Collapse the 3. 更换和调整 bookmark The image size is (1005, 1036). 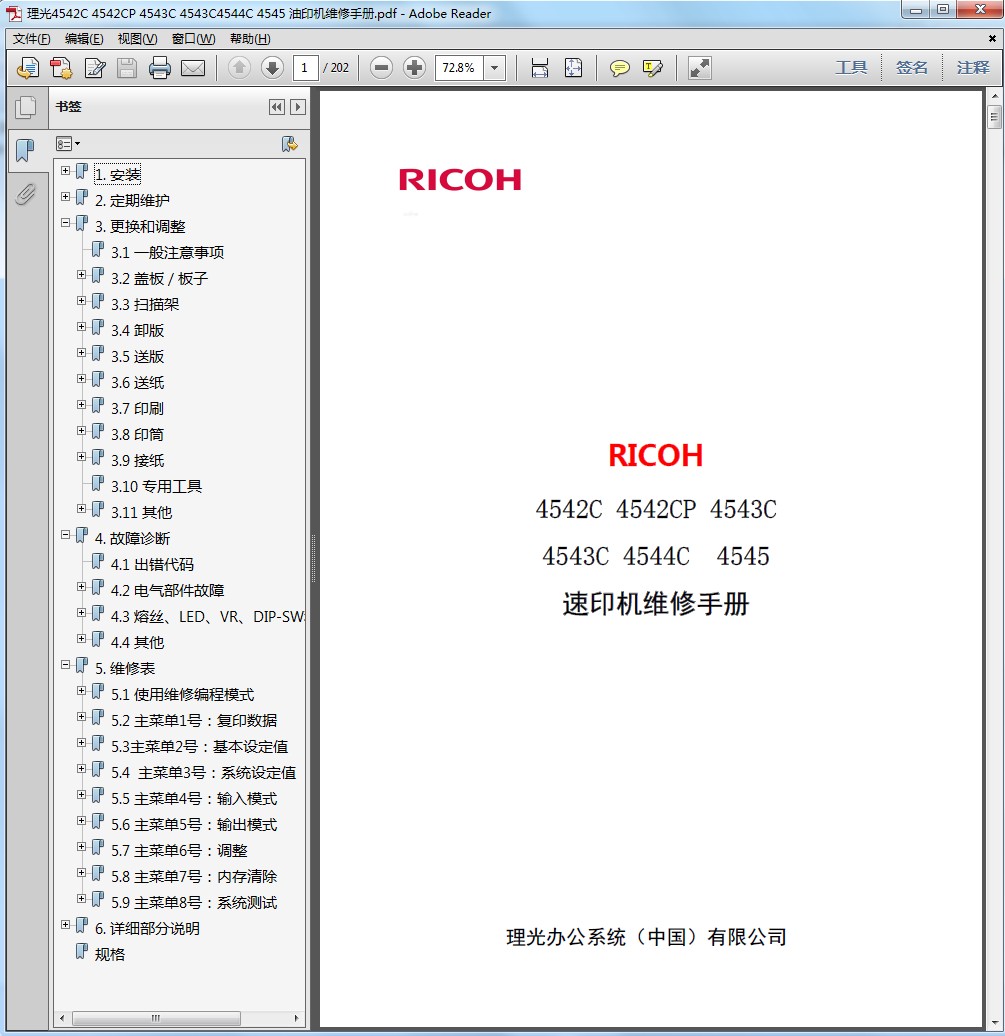pyautogui.click(x=66, y=223)
